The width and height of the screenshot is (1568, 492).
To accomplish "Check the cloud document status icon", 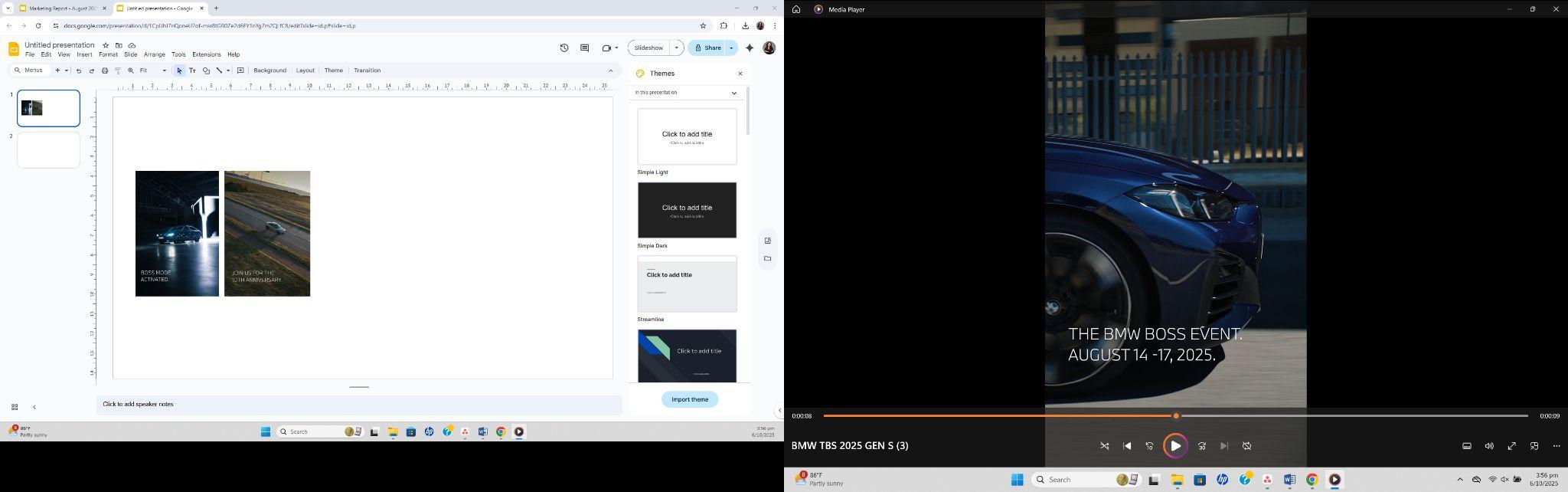I will coord(132,45).
